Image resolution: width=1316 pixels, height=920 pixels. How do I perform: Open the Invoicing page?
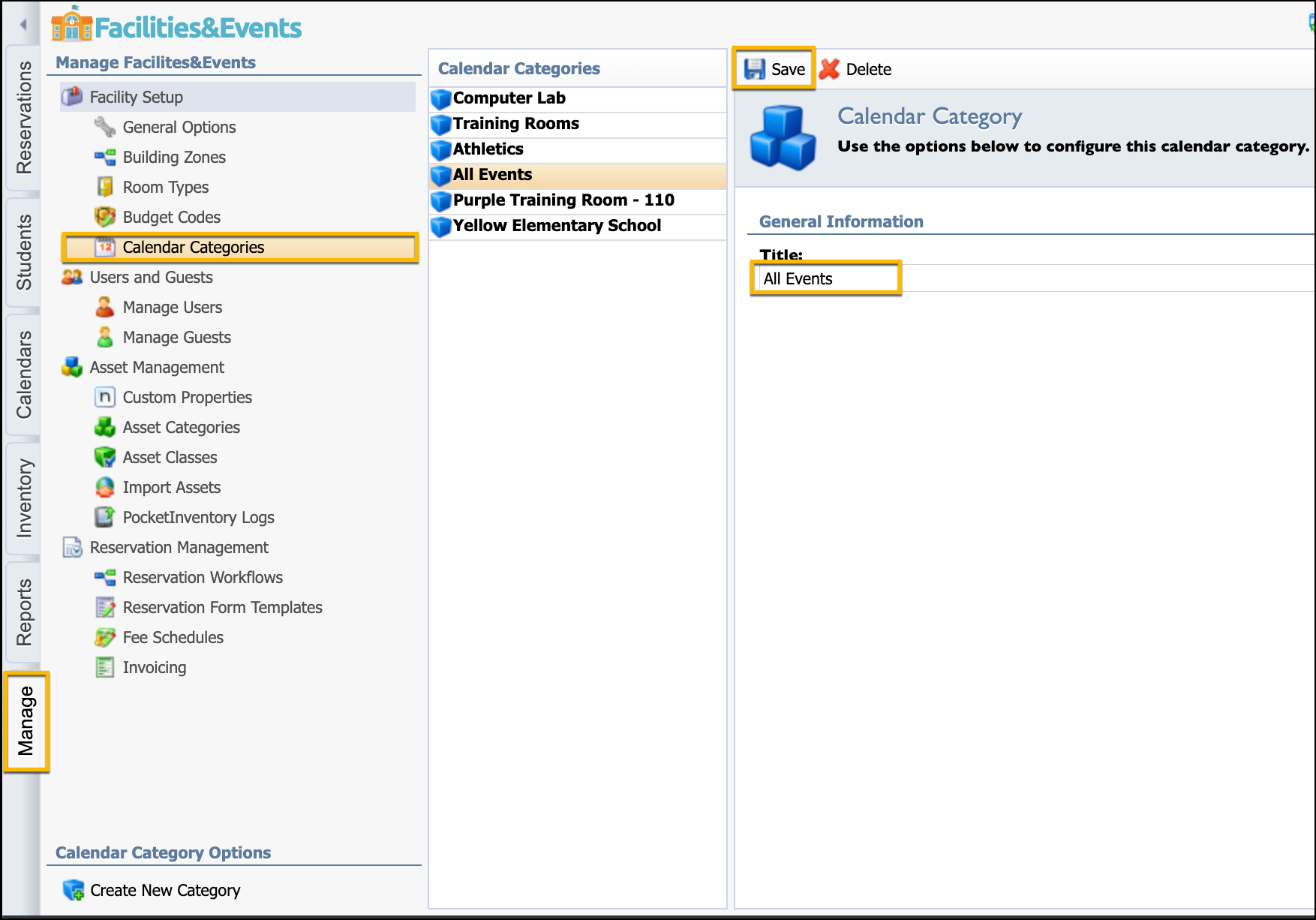(x=155, y=667)
